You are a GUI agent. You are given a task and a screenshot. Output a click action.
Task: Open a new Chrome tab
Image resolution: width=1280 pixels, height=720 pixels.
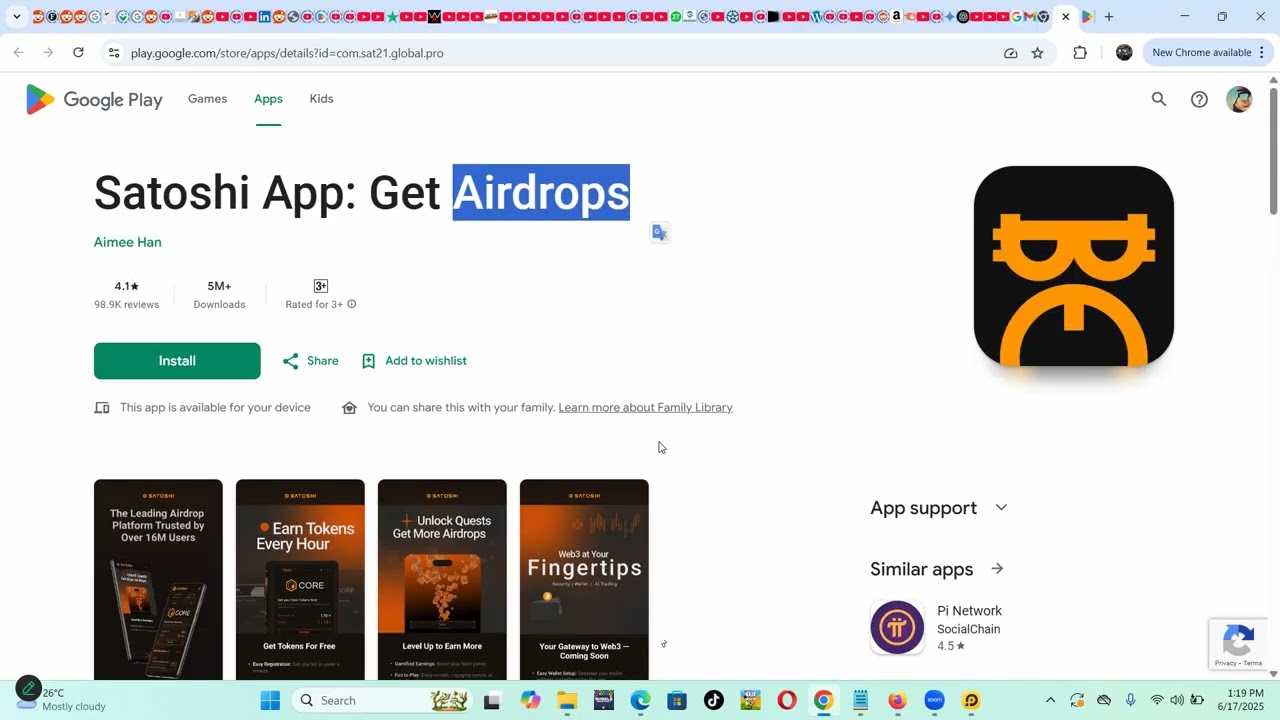point(1108,17)
